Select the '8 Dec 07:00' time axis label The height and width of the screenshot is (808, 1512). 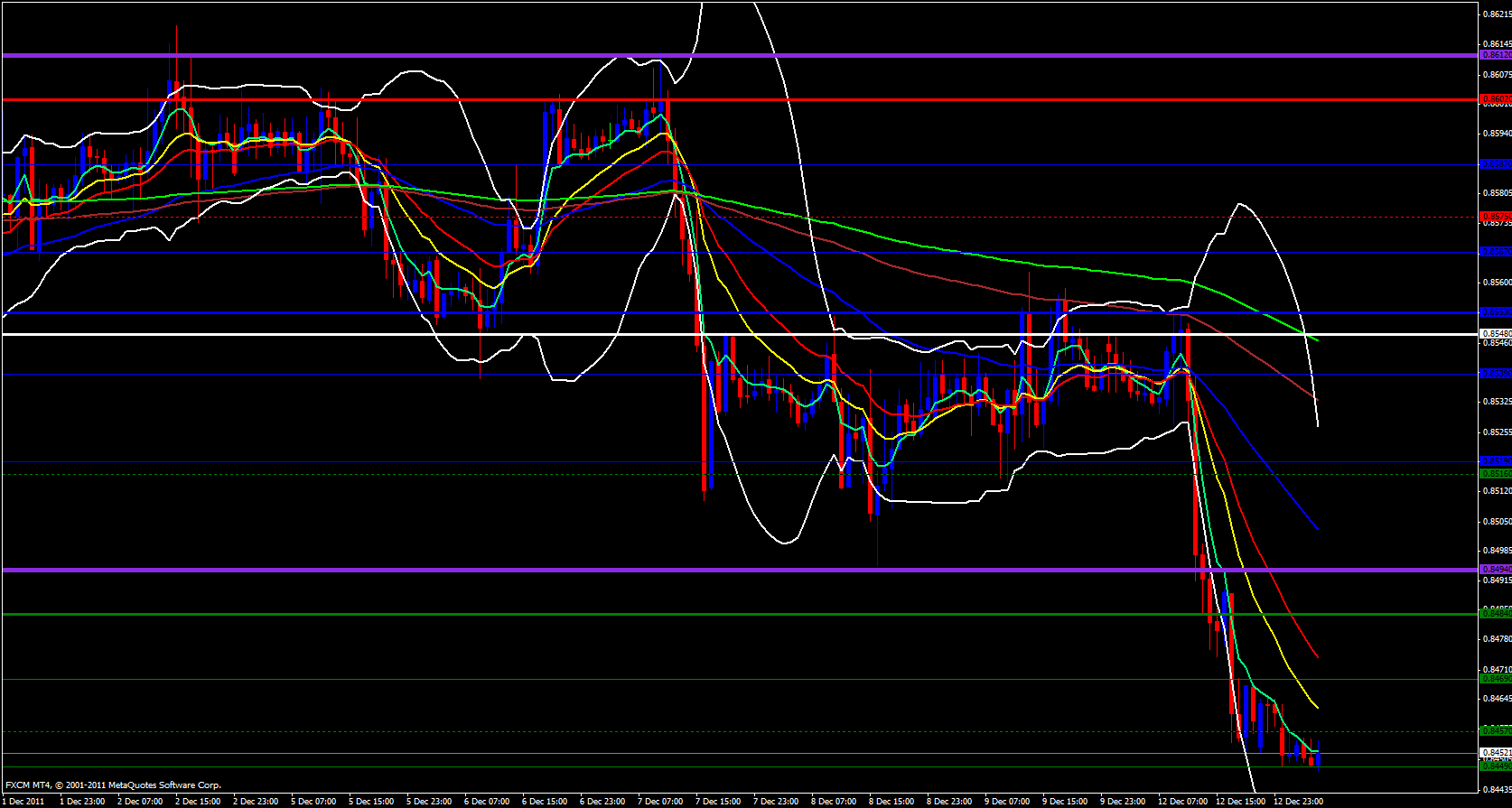click(834, 802)
